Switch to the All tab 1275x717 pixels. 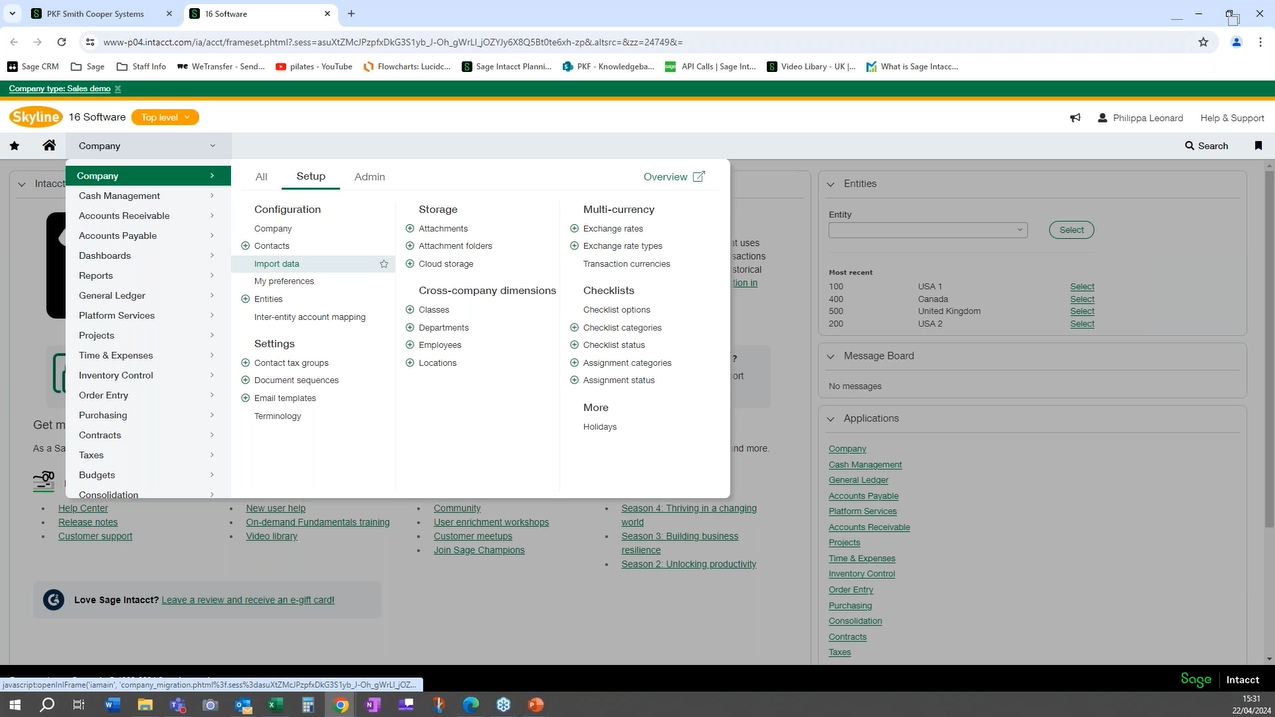(x=261, y=177)
